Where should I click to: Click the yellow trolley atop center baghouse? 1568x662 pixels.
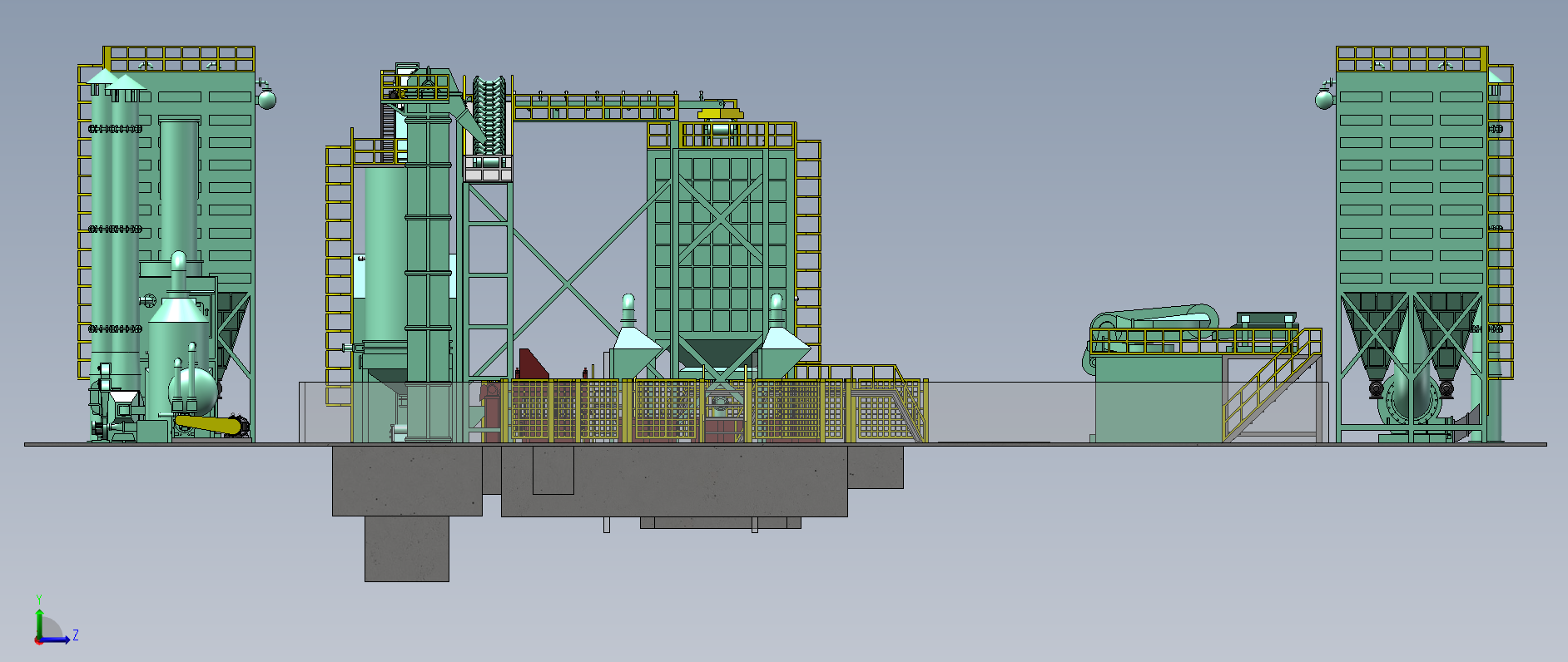pyautogui.click(x=717, y=112)
